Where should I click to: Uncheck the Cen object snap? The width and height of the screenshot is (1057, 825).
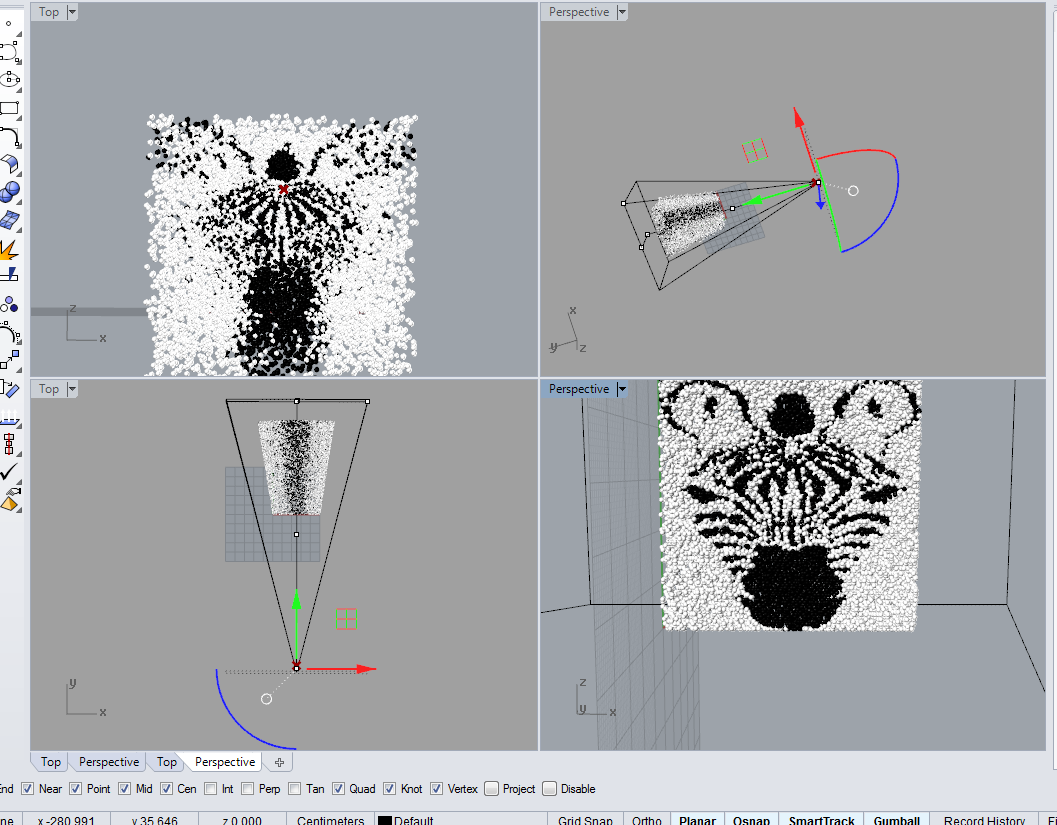(x=167, y=789)
